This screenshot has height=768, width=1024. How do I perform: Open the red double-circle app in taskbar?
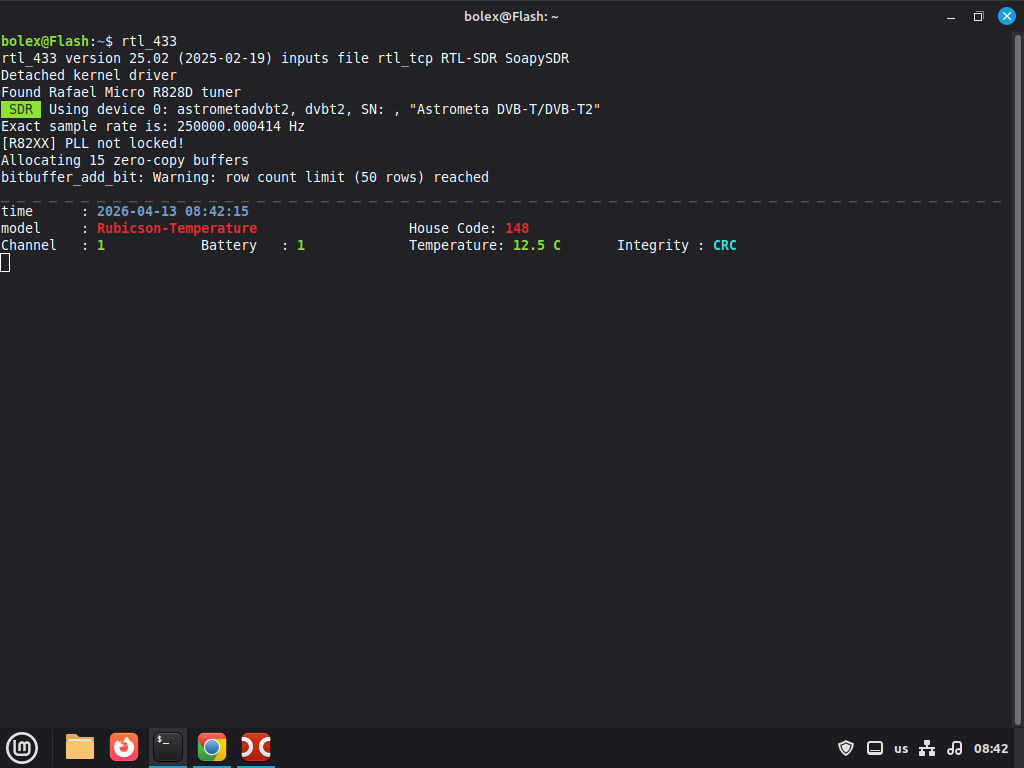(256, 747)
